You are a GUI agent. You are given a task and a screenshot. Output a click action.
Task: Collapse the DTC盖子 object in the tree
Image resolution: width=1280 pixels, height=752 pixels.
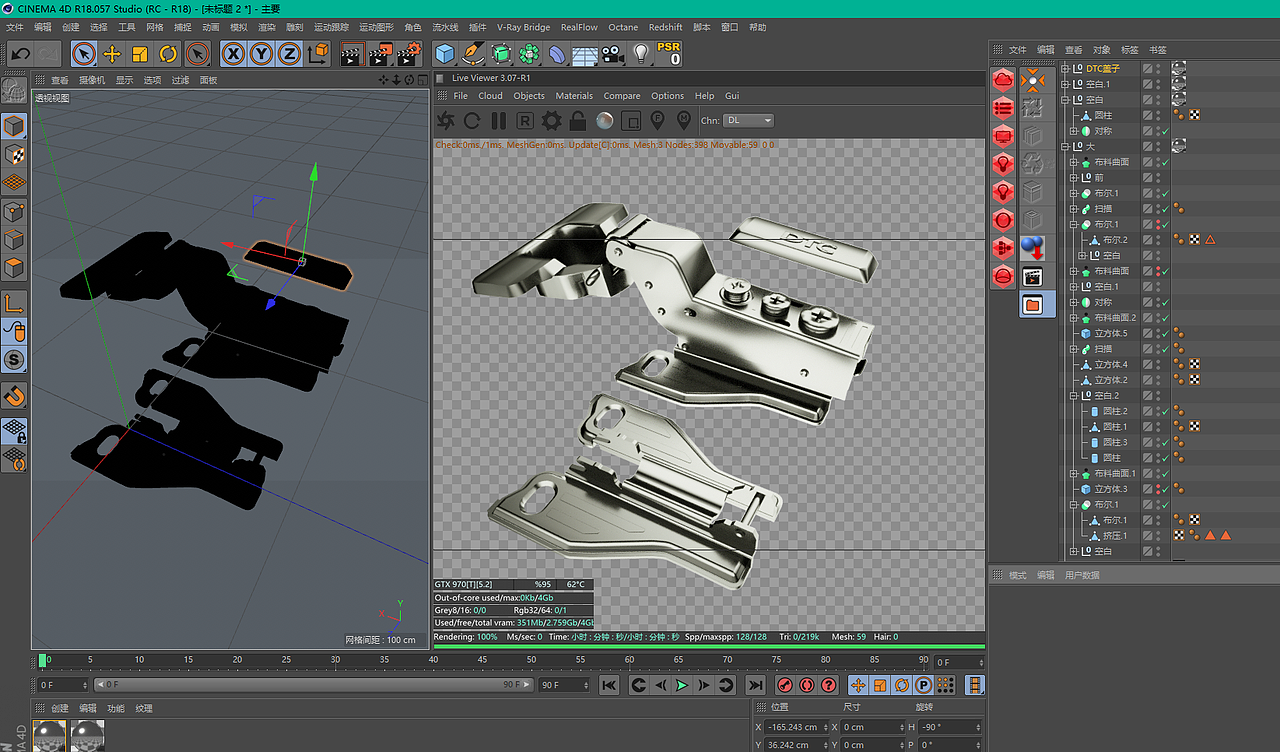1066,69
